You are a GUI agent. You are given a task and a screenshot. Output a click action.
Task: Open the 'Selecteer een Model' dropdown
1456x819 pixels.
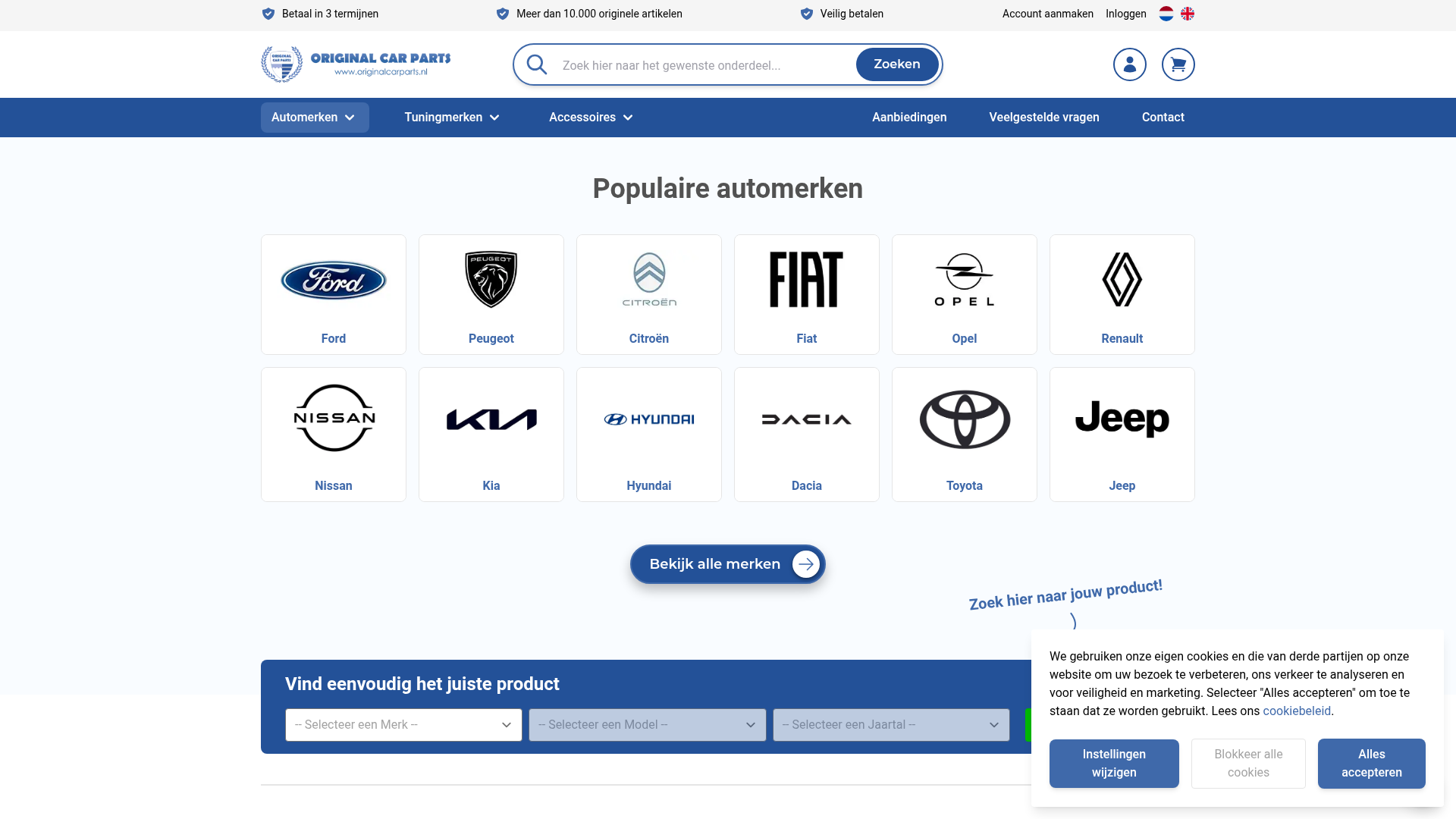(648, 725)
